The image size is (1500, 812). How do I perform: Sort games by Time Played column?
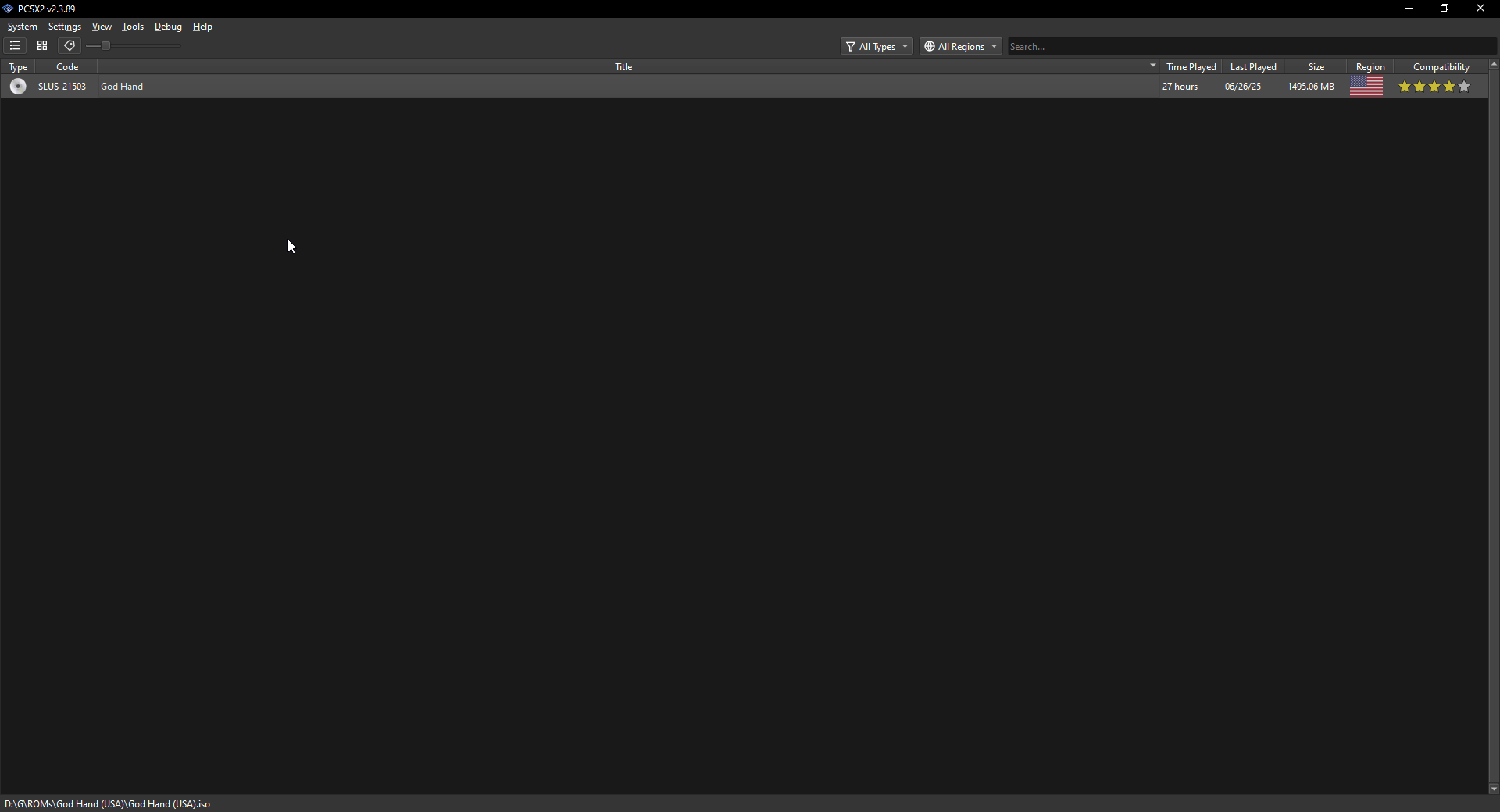(1191, 67)
